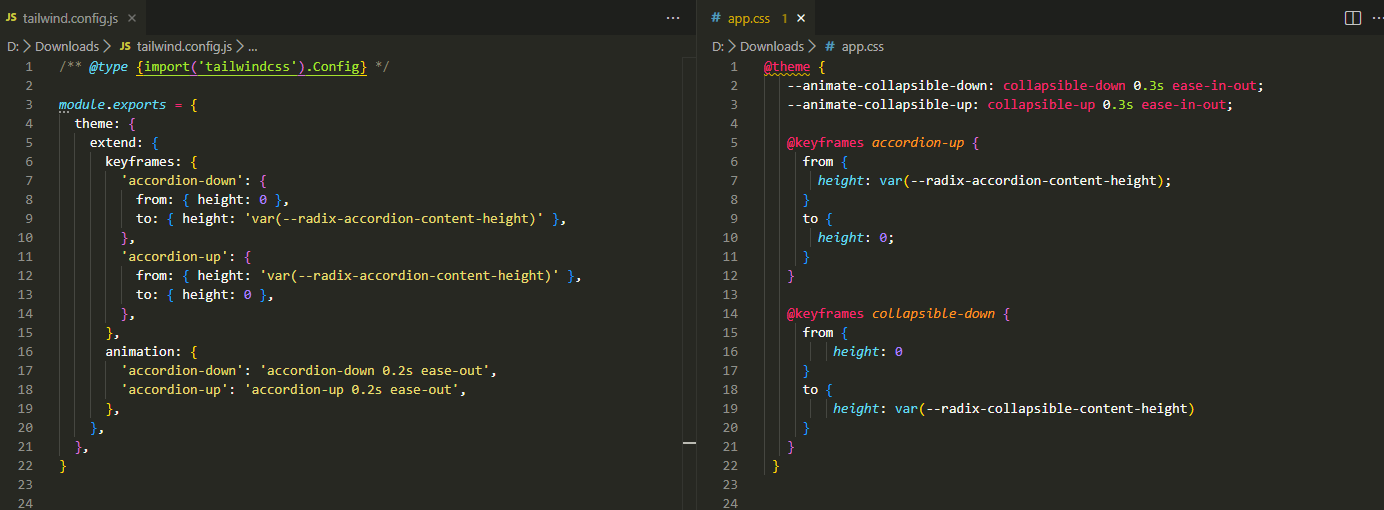Click the @theme rule with squiggle in app.css
Image resolution: width=1384 pixels, height=510 pixels.
tap(787, 66)
